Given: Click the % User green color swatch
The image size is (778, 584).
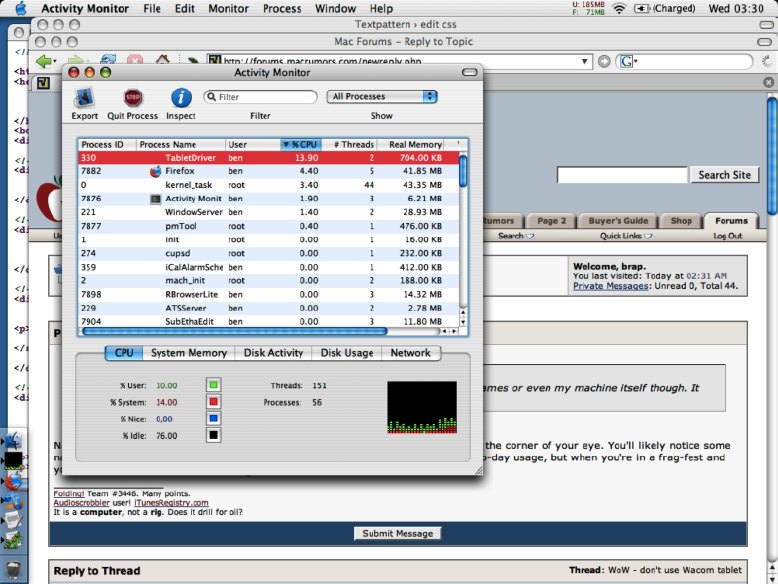Looking at the screenshot, I should pyautogui.click(x=213, y=385).
